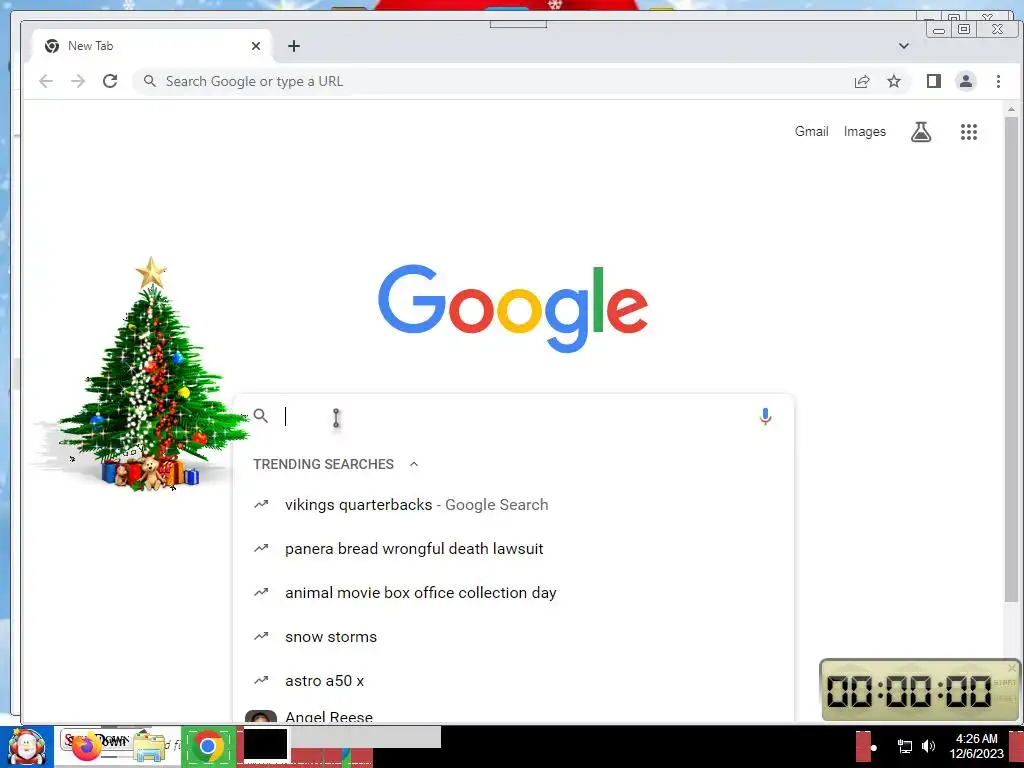Click the 00:00:00 countdown timer widget

click(920, 690)
